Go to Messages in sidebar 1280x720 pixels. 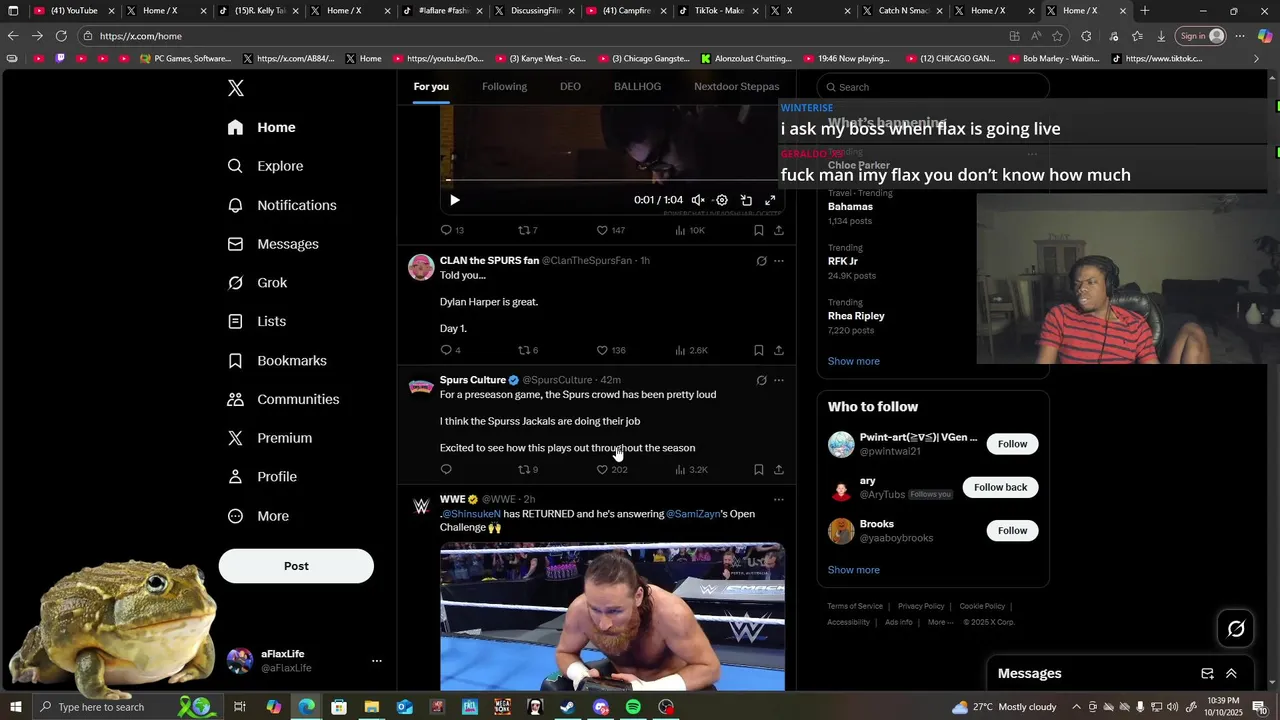coord(273,244)
